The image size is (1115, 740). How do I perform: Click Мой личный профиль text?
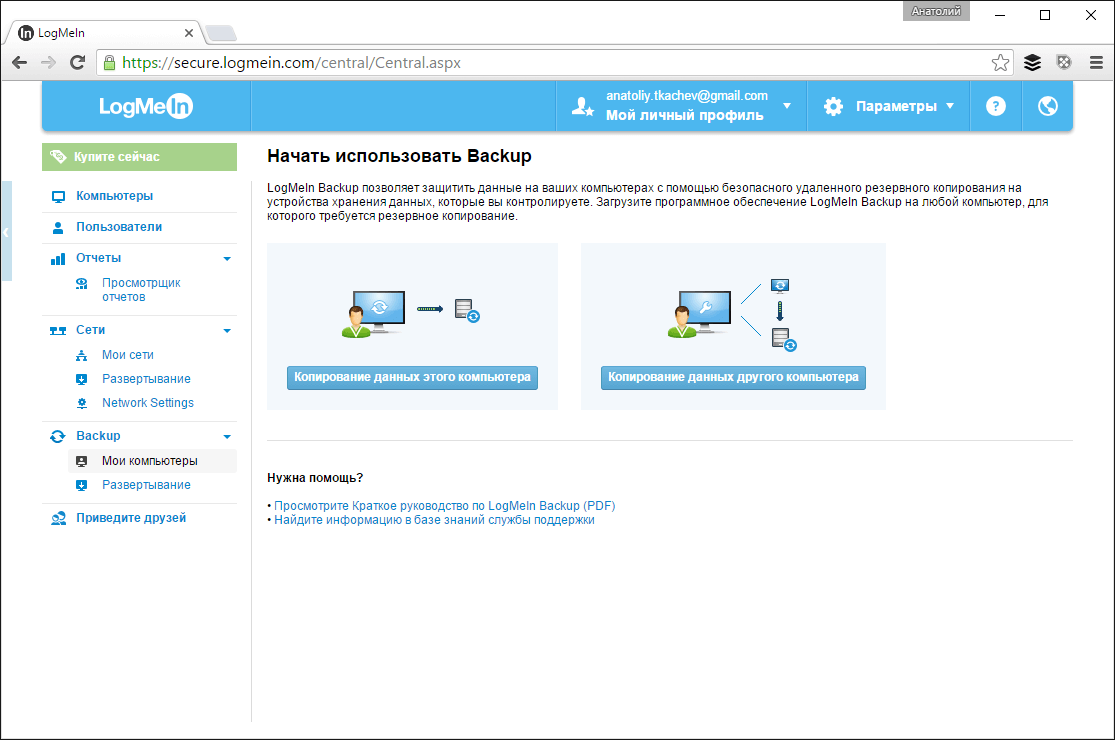point(684,115)
